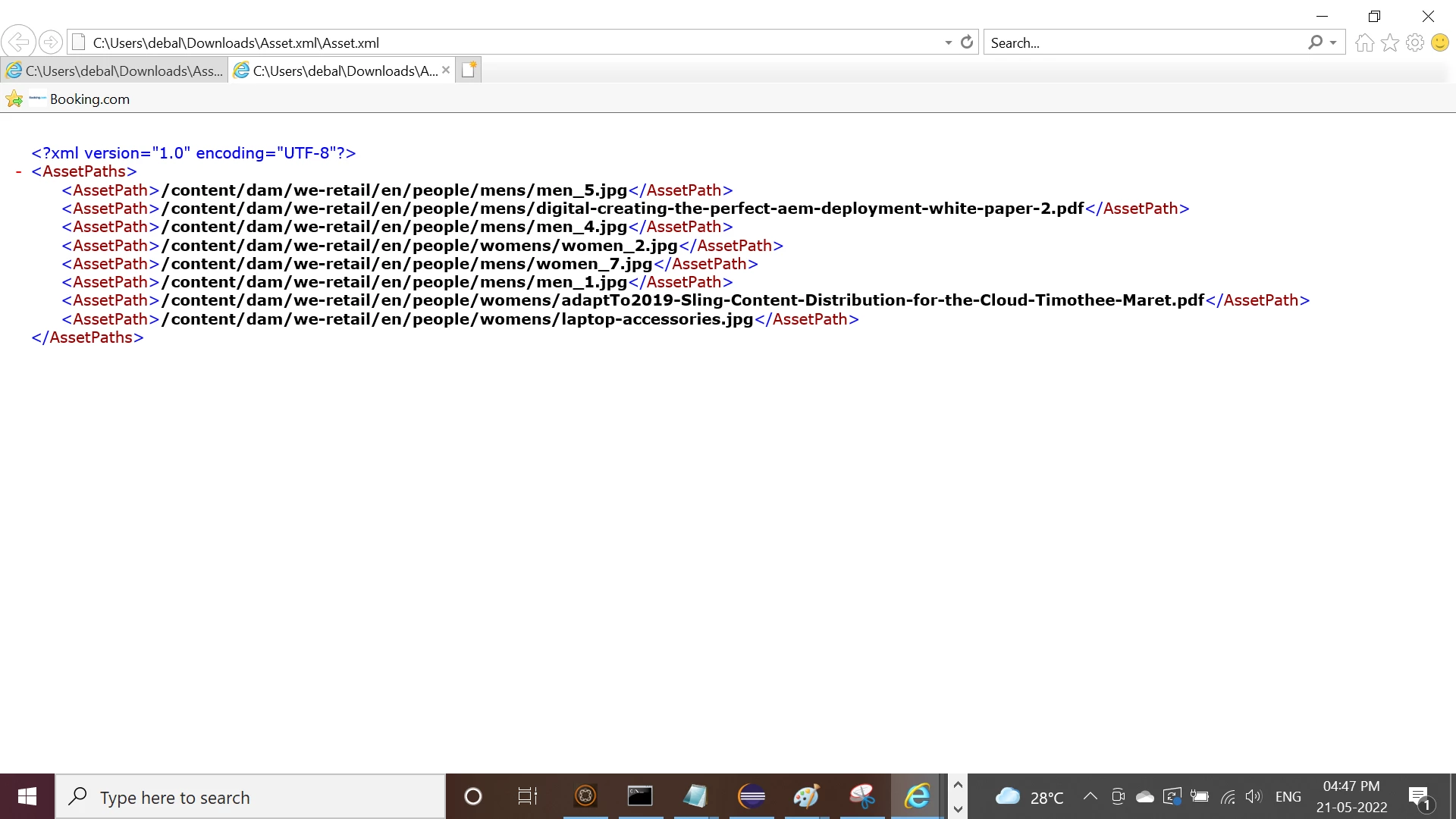
Task: Show hidden system tray icons
Action: 1090,796
